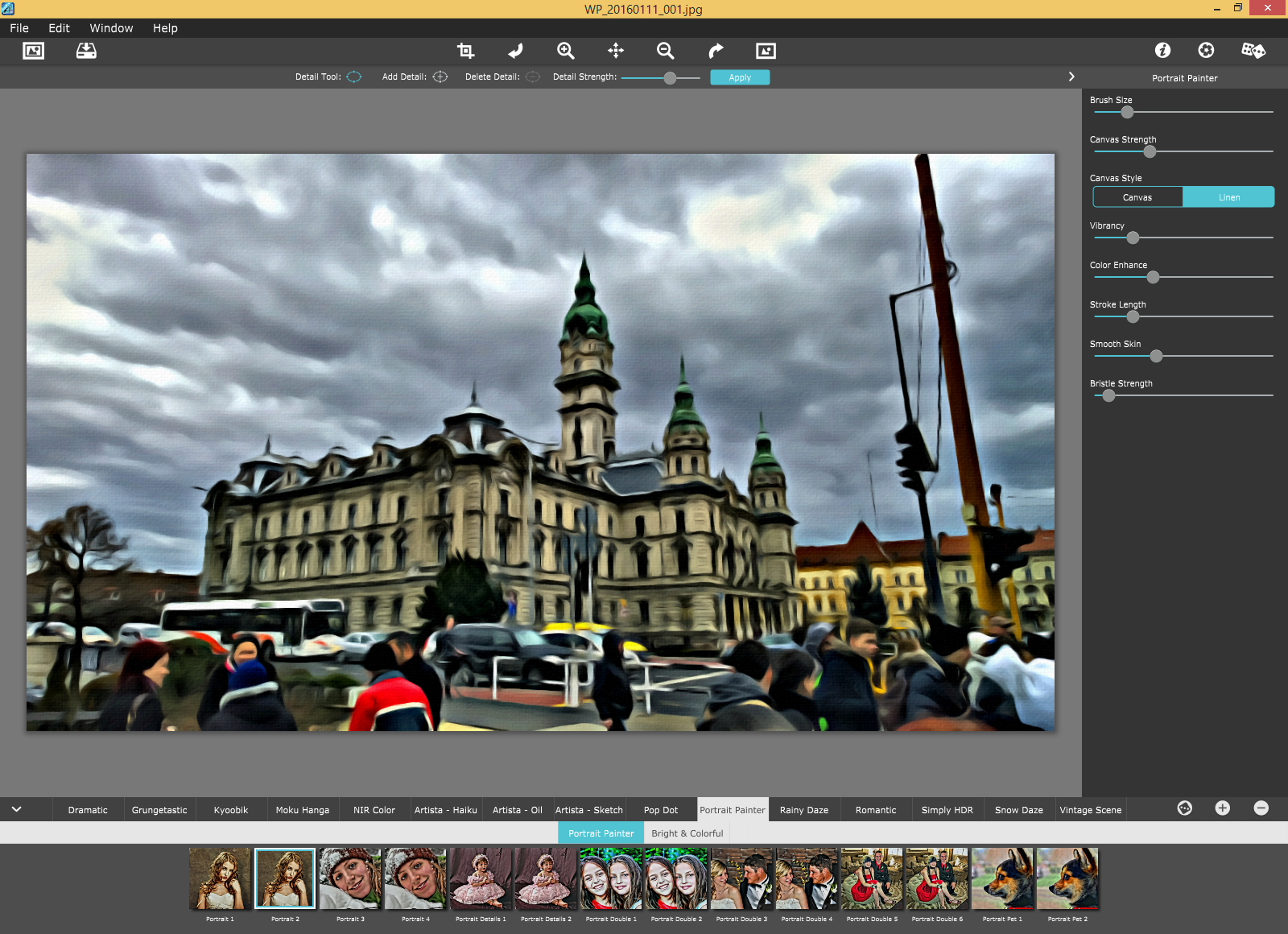Open the Window menu
The image size is (1288, 934).
tap(111, 28)
